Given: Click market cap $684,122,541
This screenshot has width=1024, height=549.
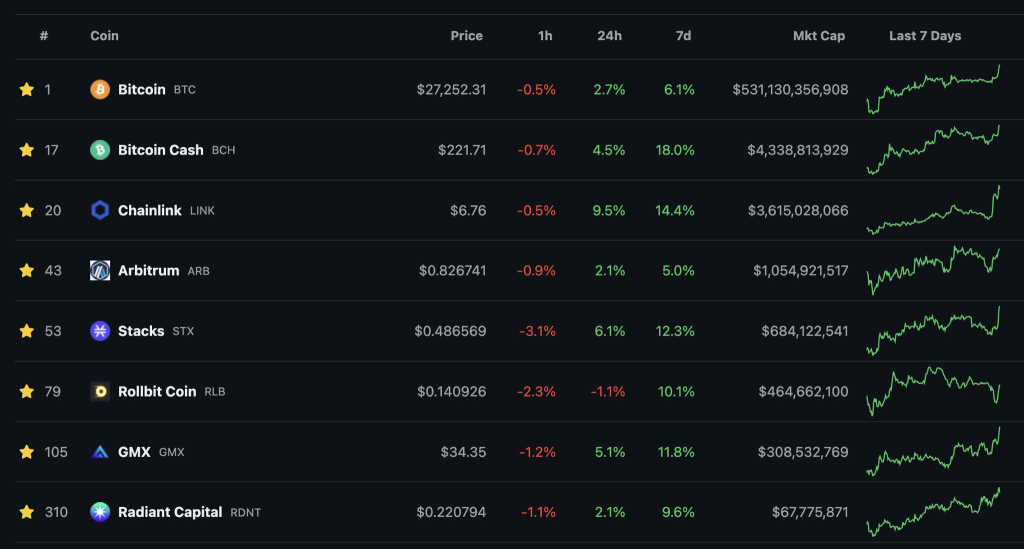Looking at the screenshot, I should coord(805,331).
